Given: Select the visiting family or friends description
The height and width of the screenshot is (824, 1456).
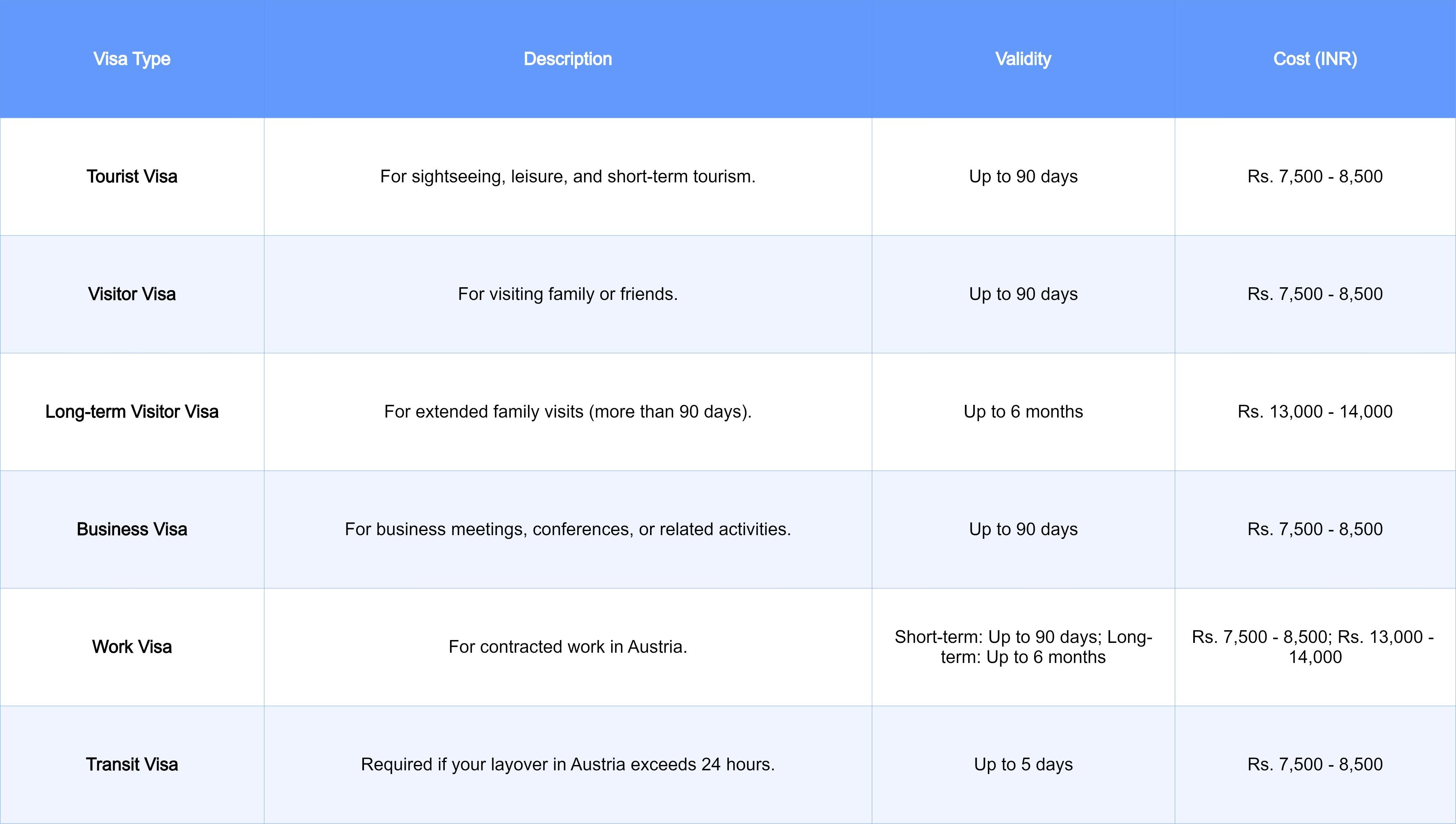Looking at the screenshot, I should tap(568, 294).
